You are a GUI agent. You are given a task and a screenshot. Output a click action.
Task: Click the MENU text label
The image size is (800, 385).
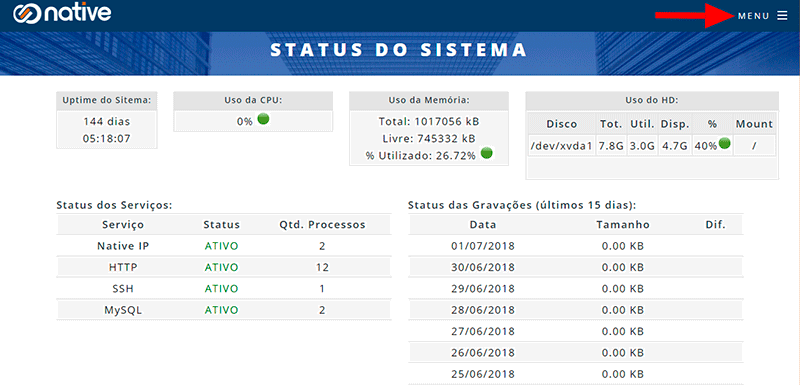(754, 16)
